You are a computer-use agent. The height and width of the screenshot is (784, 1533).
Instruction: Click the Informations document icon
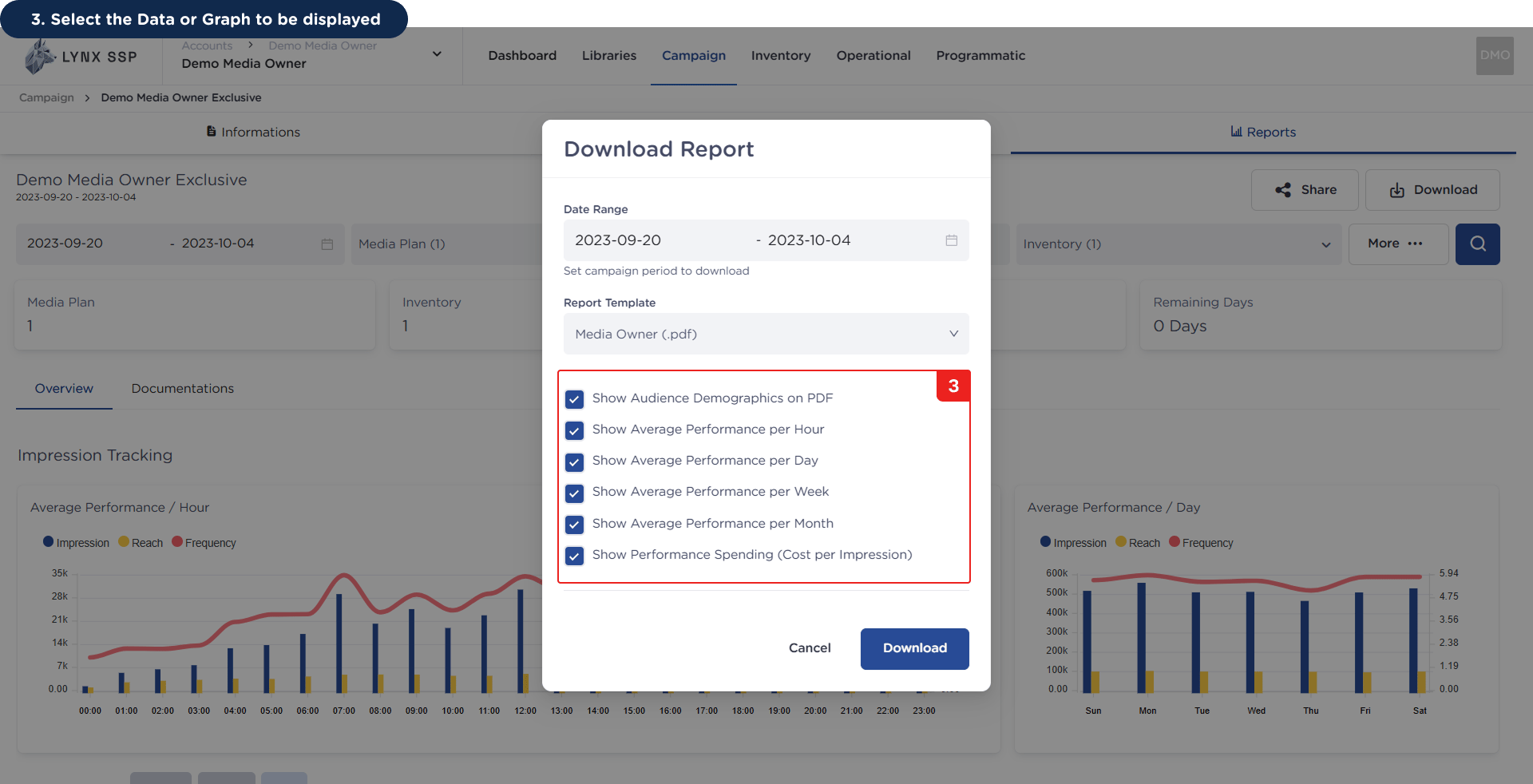pos(212,131)
